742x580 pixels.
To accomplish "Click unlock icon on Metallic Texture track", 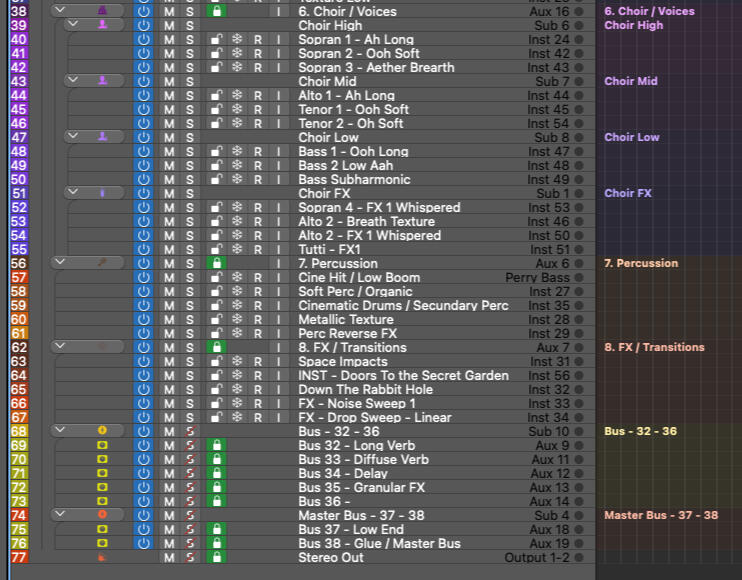I will click(216, 319).
